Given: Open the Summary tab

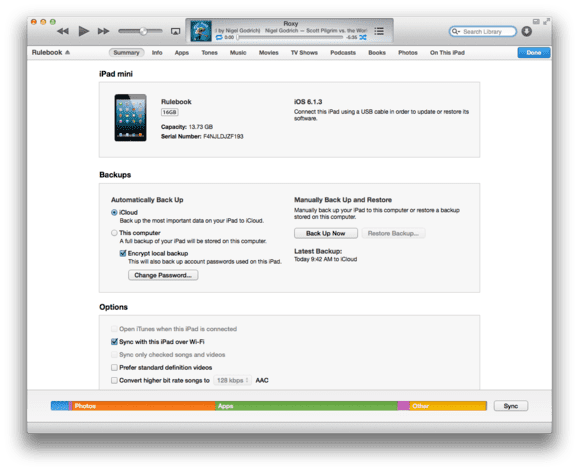Looking at the screenshot, I should coord(126,52).
